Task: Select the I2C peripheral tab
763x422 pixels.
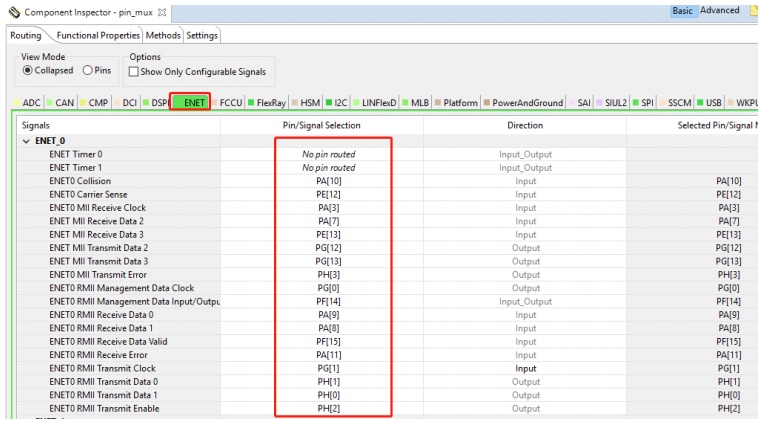Action: pos(341,103)
